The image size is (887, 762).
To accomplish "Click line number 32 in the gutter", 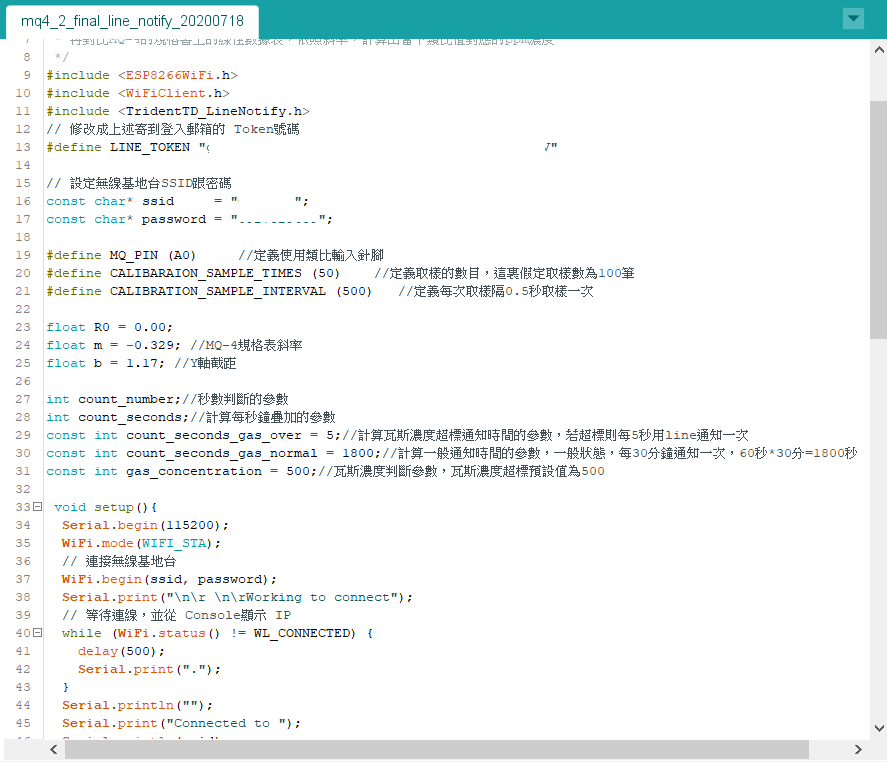I will click(x=23, y=489).
